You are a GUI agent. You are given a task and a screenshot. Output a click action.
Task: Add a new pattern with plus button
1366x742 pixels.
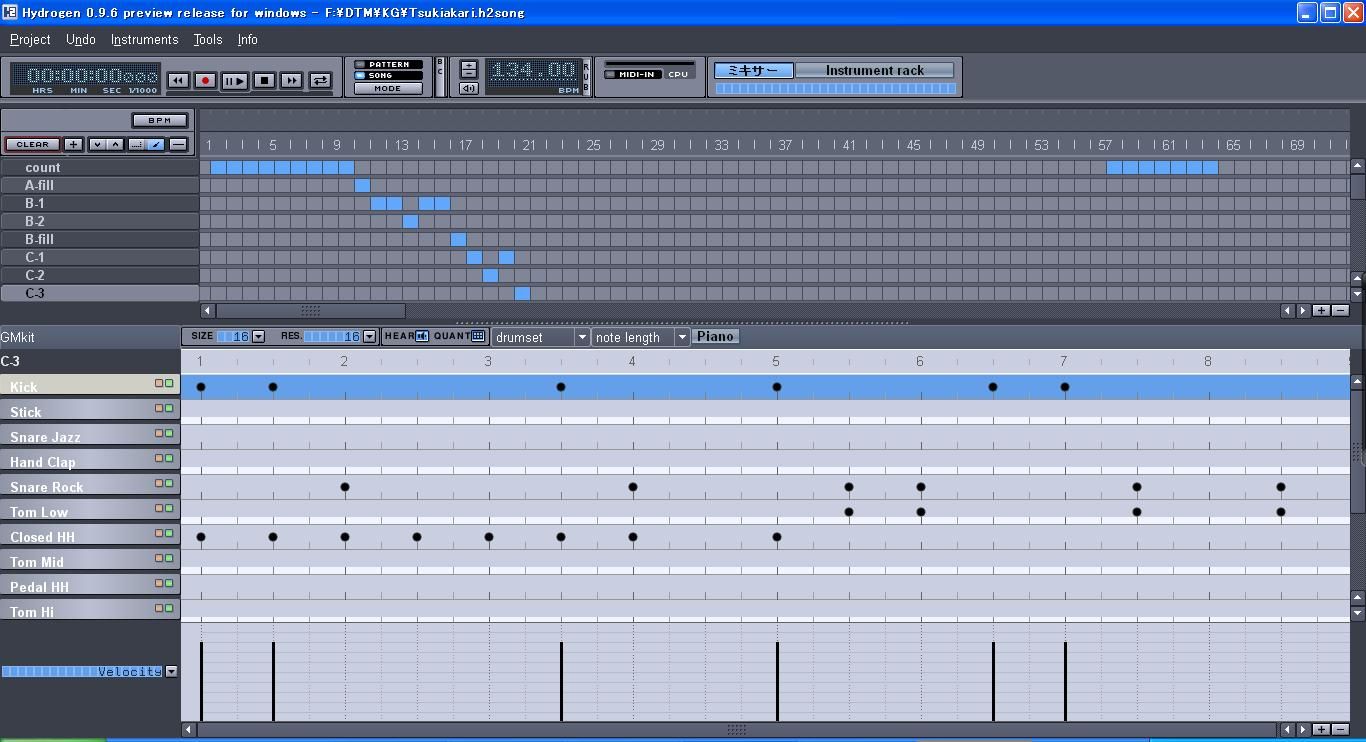pos(73,144)
